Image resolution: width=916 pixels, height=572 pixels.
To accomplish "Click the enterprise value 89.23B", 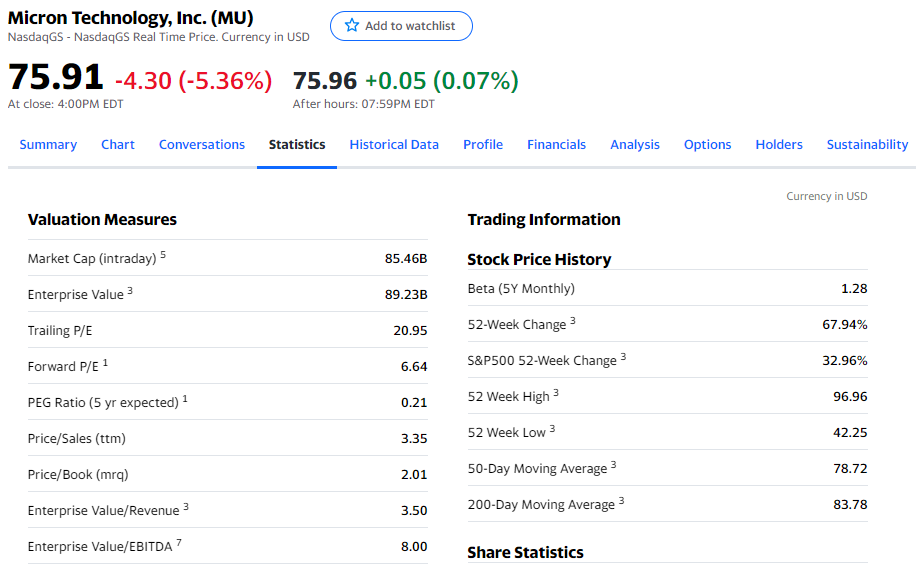I will pos(406,294).
